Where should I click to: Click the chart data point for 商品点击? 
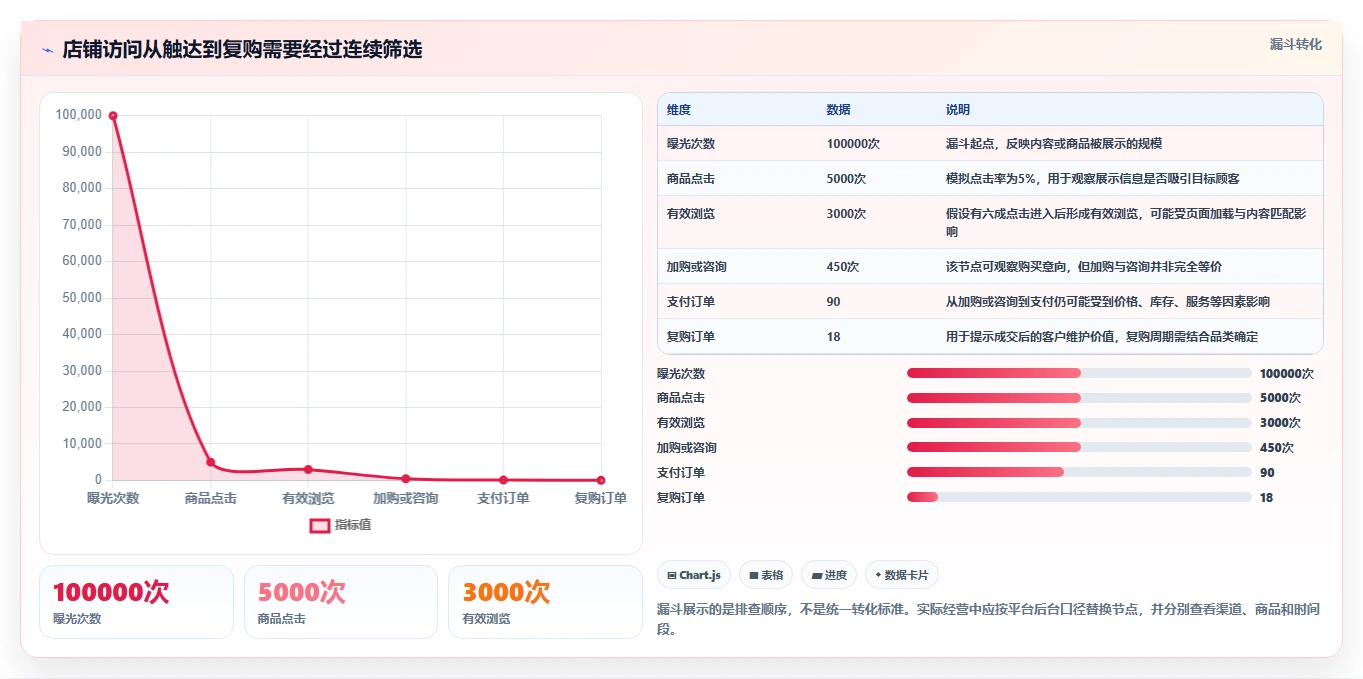211,462
